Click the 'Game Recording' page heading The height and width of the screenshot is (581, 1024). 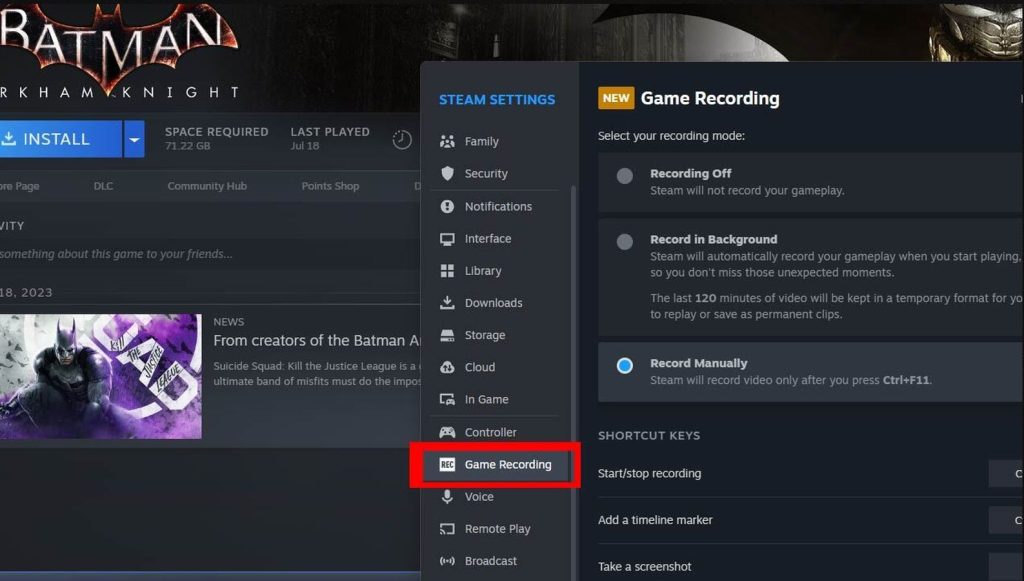coord(710,98)
